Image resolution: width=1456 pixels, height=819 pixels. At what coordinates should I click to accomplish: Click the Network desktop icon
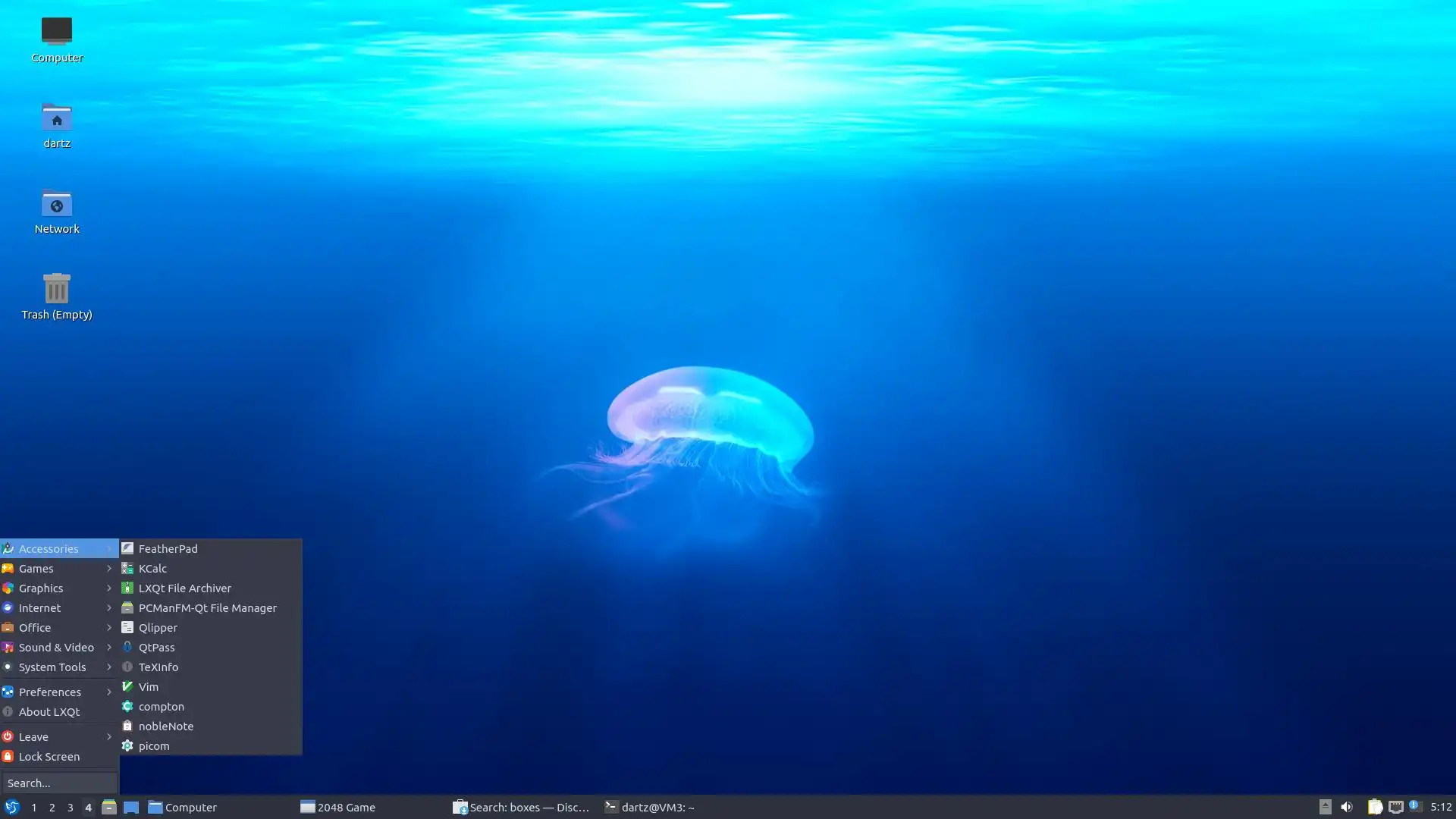[x=56, y=205]
